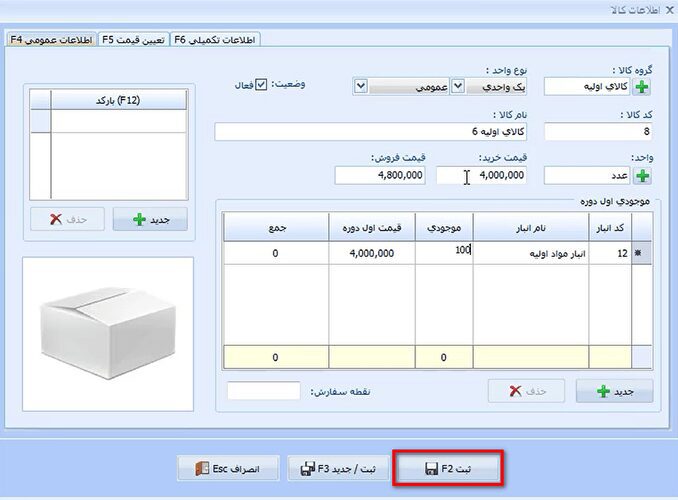This screenshot has height=500, width=678.
Task: Click حذف button under barcode list
Action: (x=67, y=219)
